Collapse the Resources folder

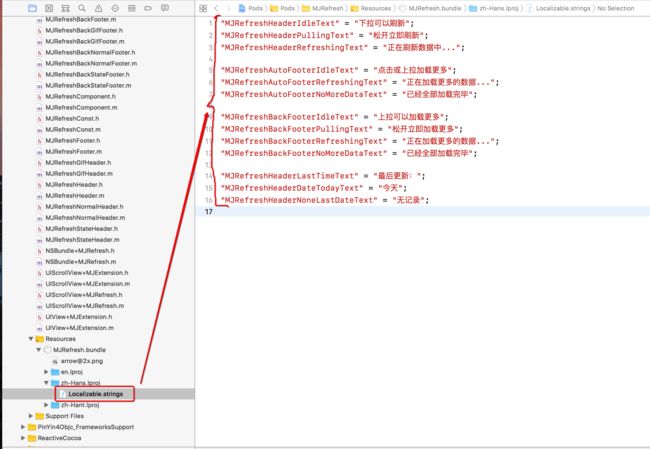pos(31,339)
